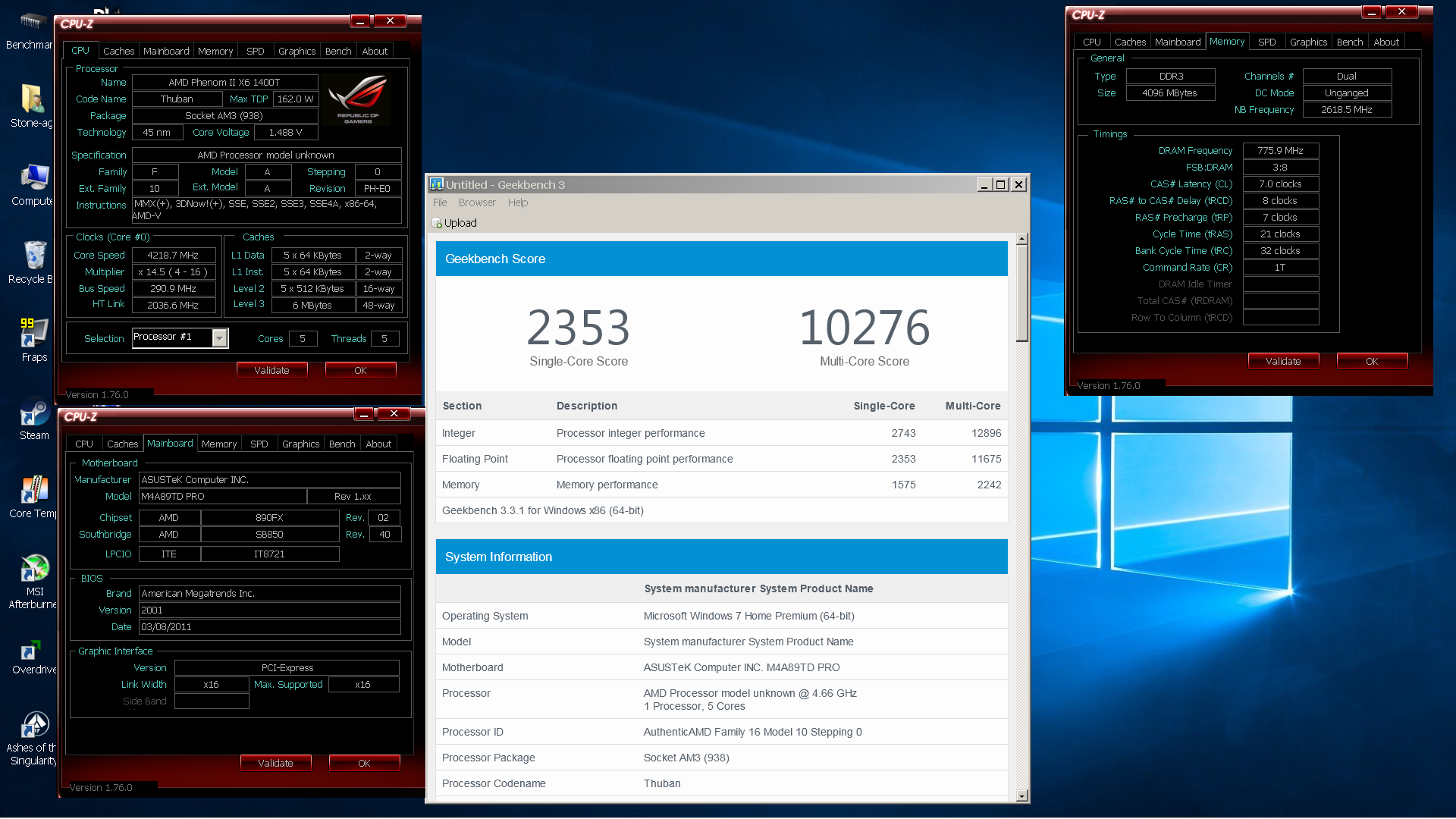Image resolution: width=1456 pixels, height=819 pixels.
Task: Open the Browser menu in Geekbench
Action: tap(477, 202)
